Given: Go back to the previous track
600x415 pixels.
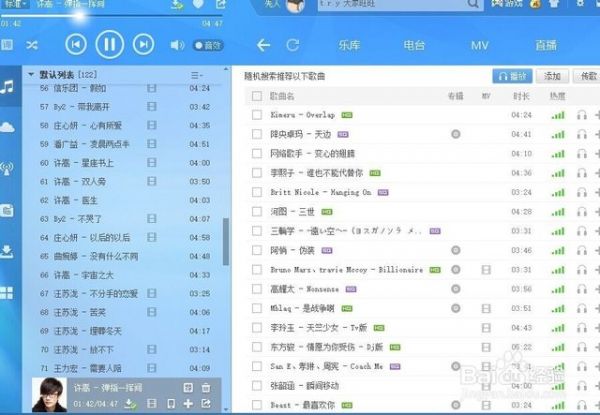Looking at the screenshot, I should (x=76, y=44).
